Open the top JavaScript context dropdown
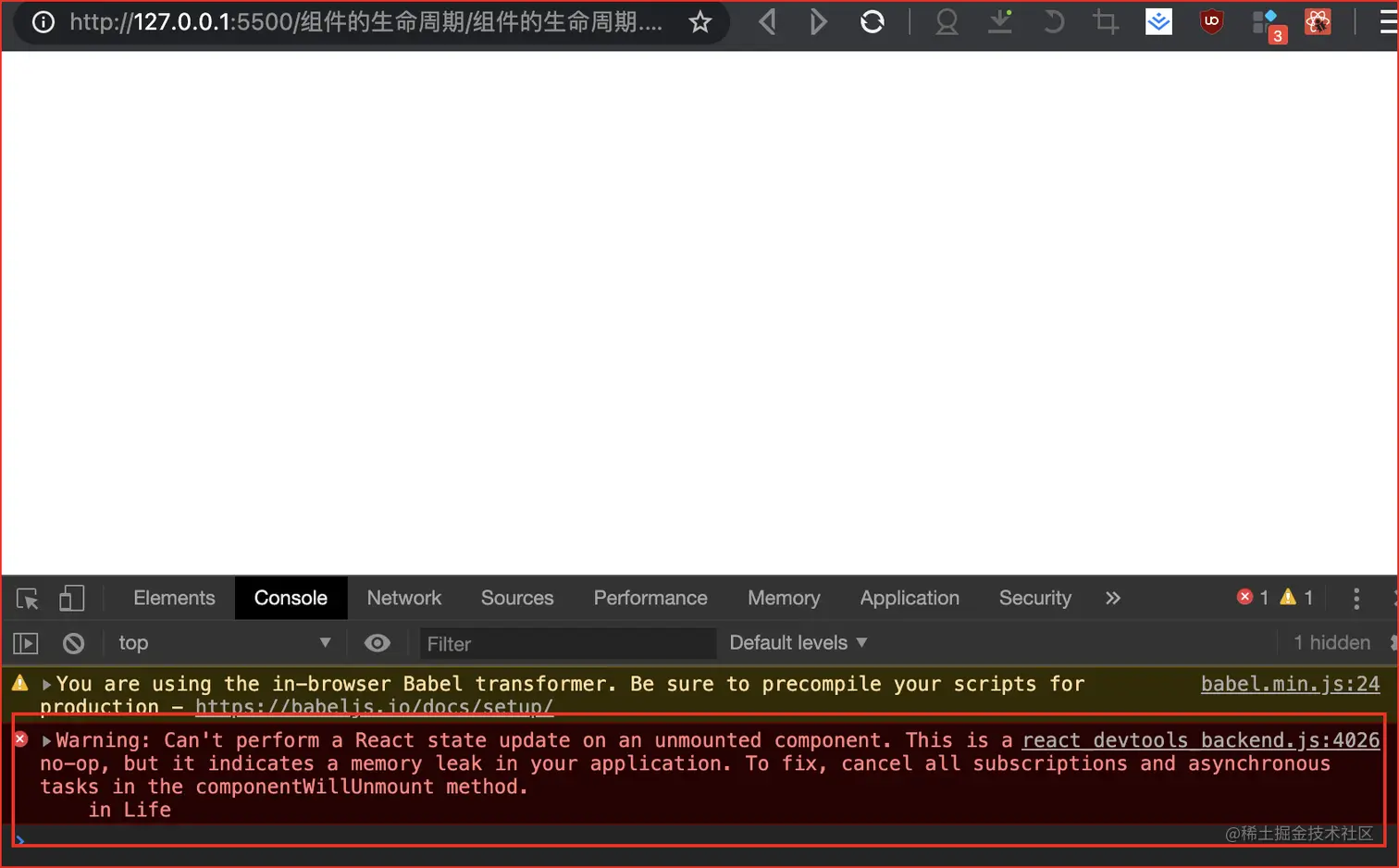Viewport: 1399px width, 868px height. click(224, 643)
